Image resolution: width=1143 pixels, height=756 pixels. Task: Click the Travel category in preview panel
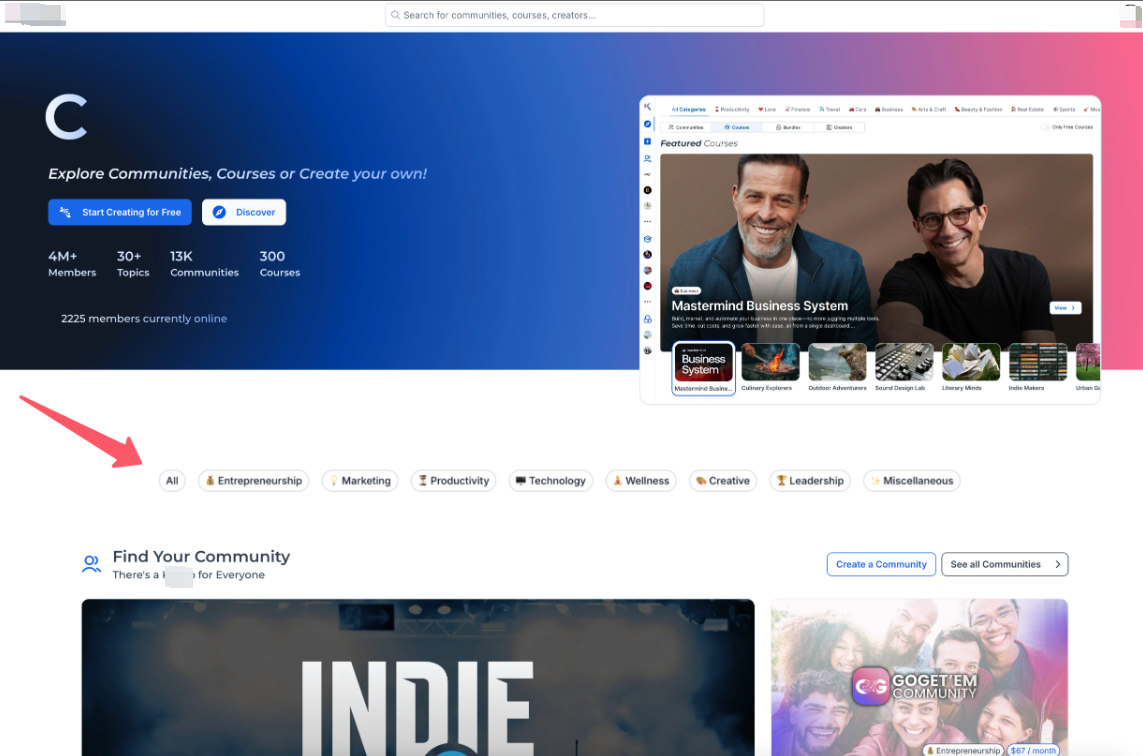(x=830, y=109)
